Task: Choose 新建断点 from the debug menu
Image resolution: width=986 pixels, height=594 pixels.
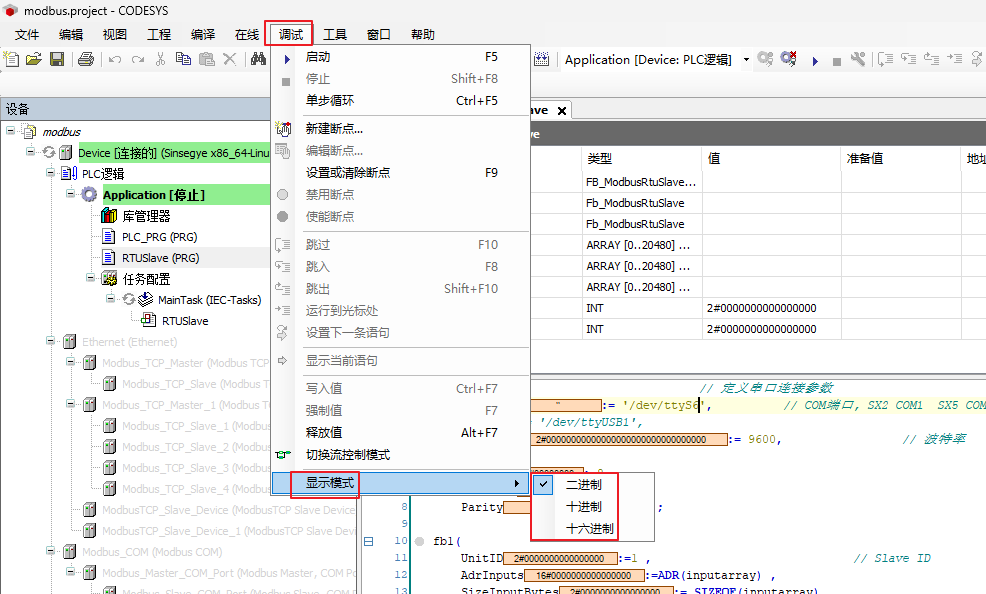Action: [334, 129]
